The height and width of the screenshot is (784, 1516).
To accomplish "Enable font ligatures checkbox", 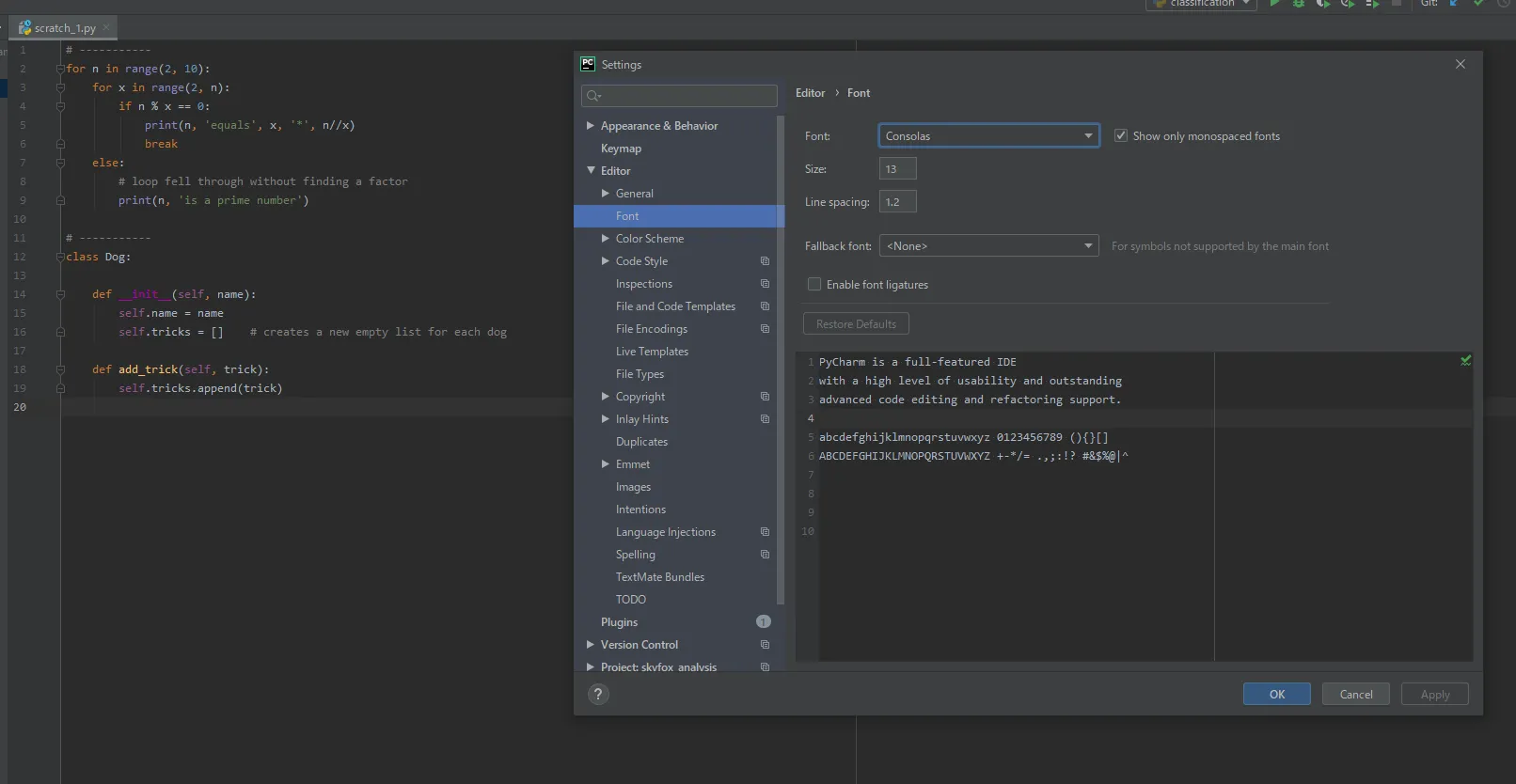I will 814,285.
